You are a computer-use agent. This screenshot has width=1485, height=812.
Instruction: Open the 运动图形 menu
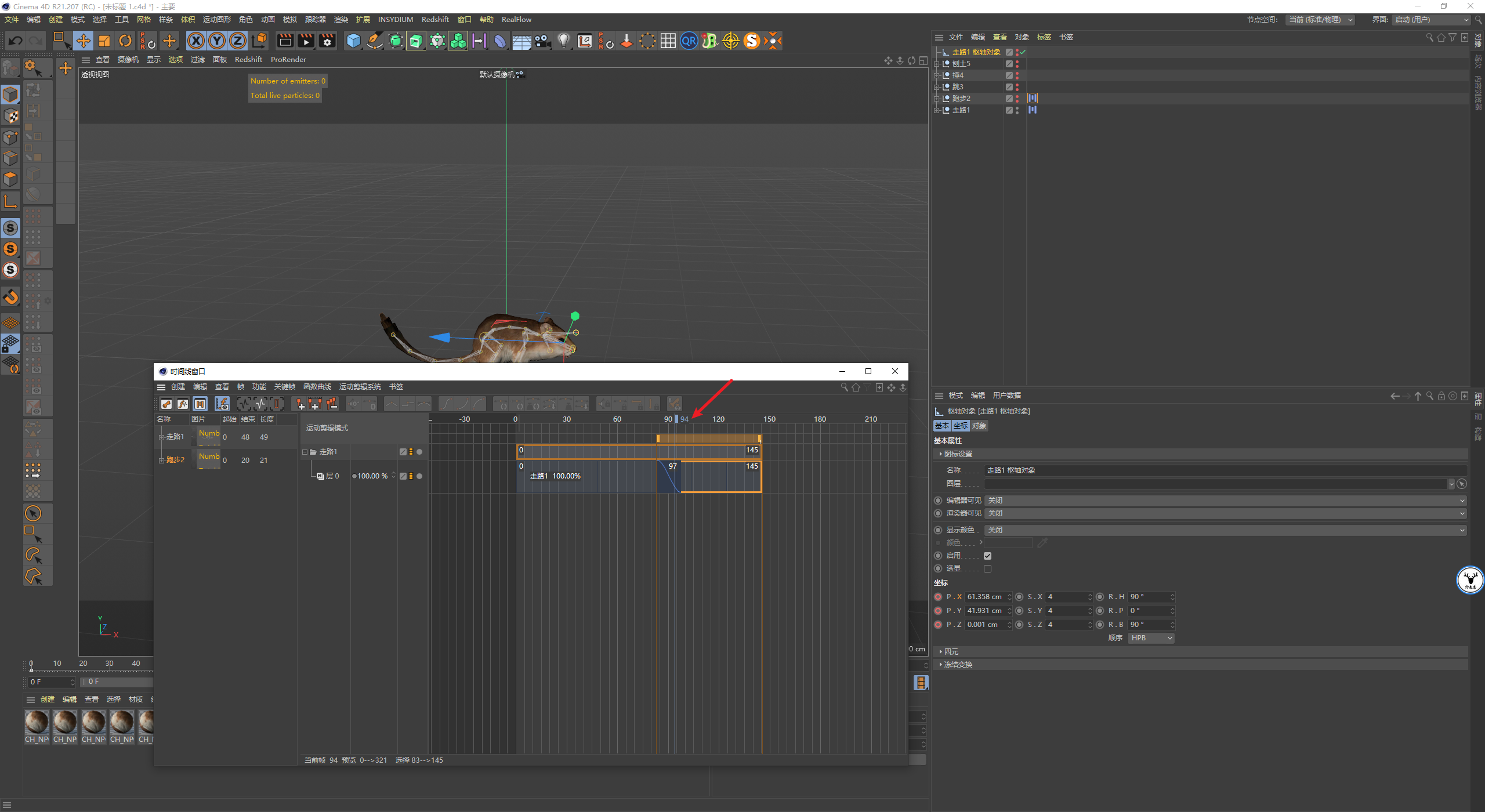(x=216, y=20)
